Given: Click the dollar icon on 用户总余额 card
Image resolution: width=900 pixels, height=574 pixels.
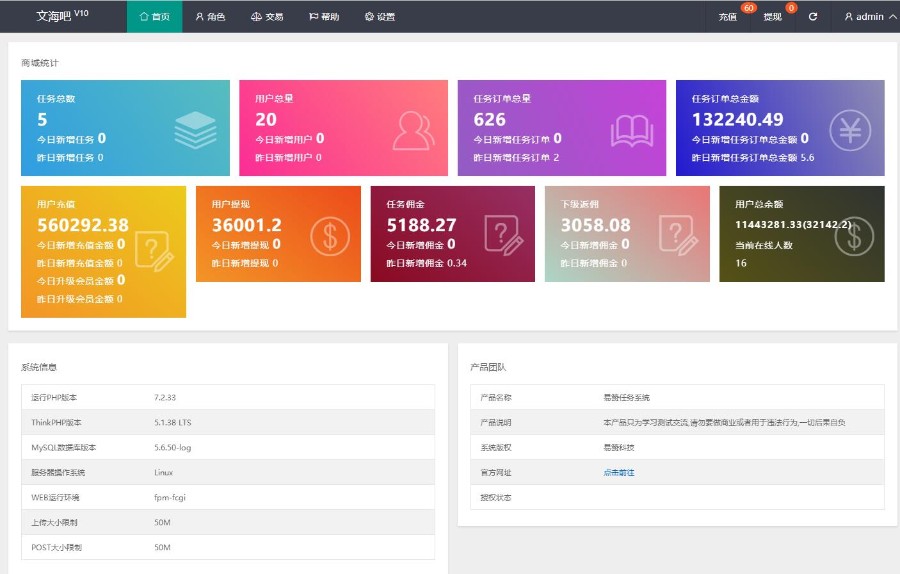Looking at the screenshot, I should point(853,235).
